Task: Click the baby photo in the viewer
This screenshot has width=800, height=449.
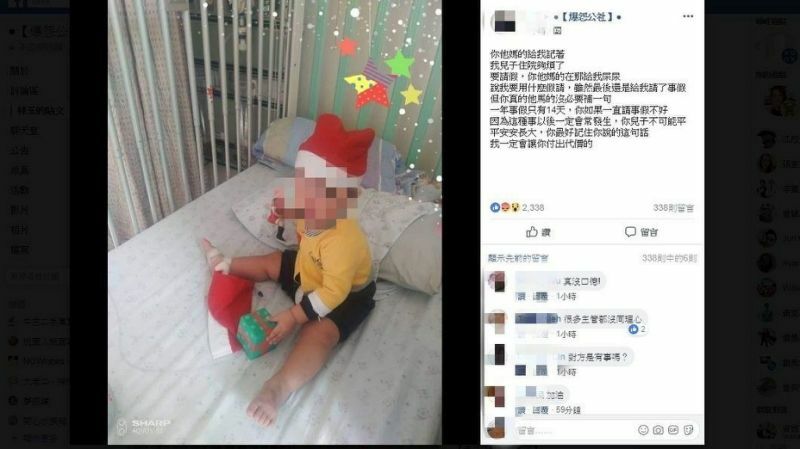Action: [274, 222]
